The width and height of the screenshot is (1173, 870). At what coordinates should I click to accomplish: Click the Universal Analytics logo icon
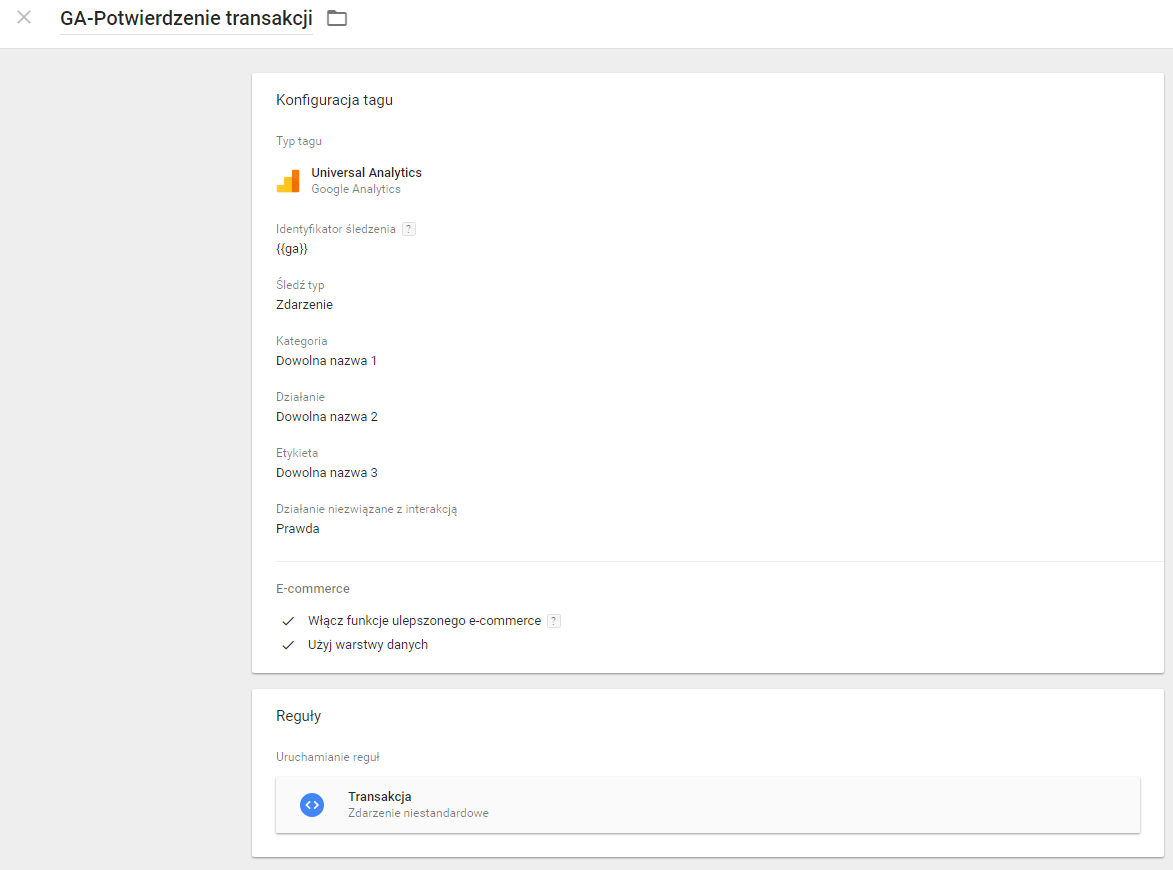pyautogui.click(x=288, y=181)
